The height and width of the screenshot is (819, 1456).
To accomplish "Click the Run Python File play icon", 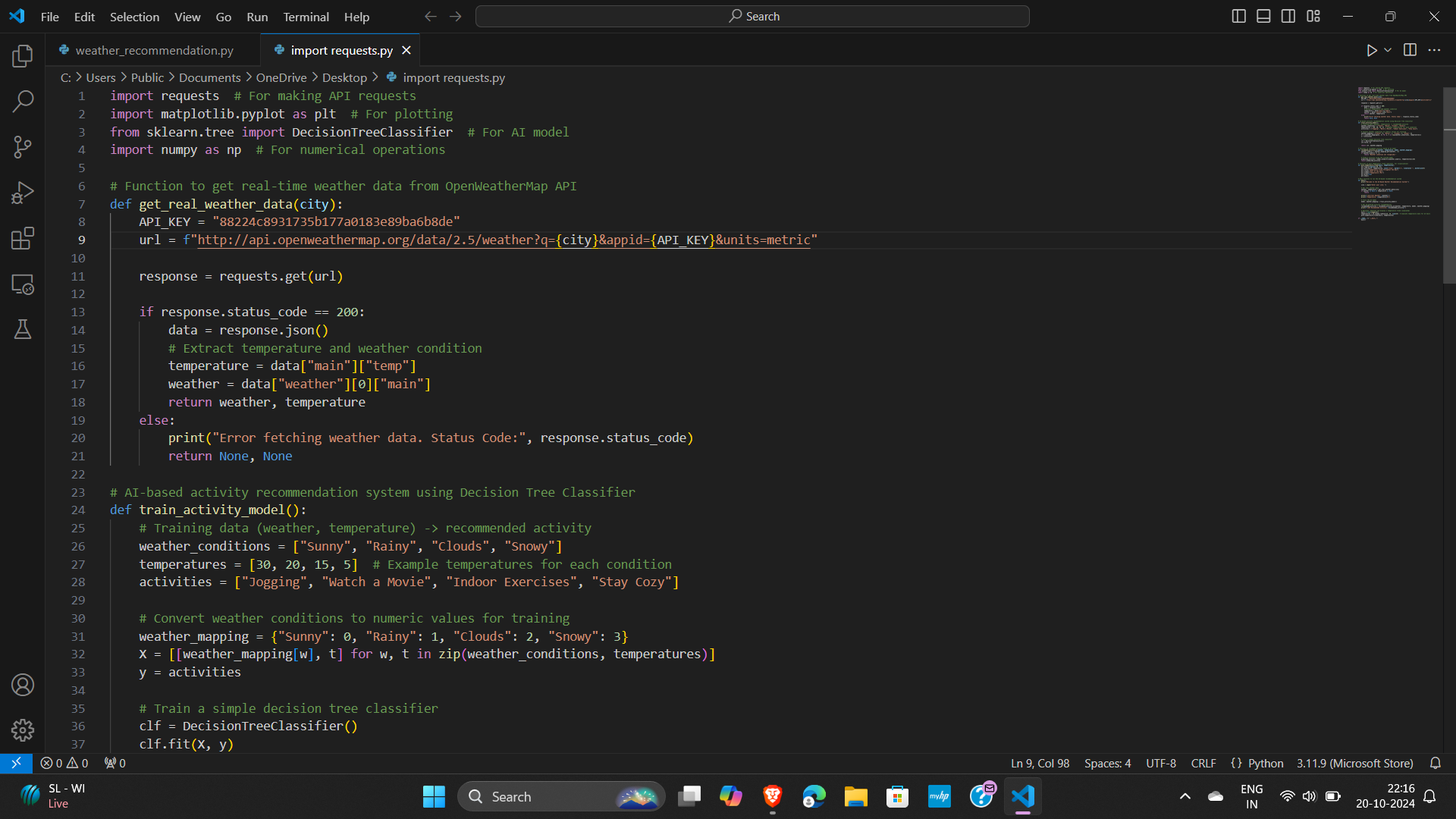I will pos(1371,50).
